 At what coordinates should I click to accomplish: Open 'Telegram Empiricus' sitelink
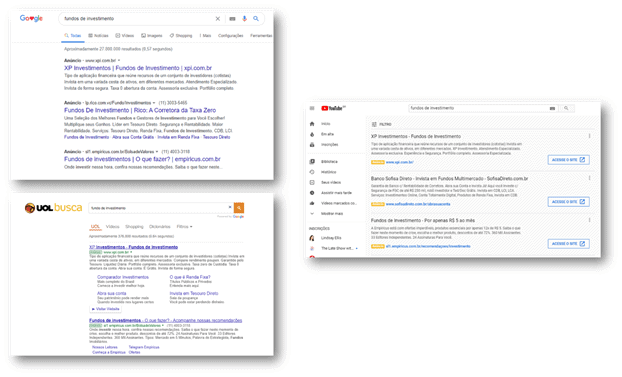pos(144,348)
